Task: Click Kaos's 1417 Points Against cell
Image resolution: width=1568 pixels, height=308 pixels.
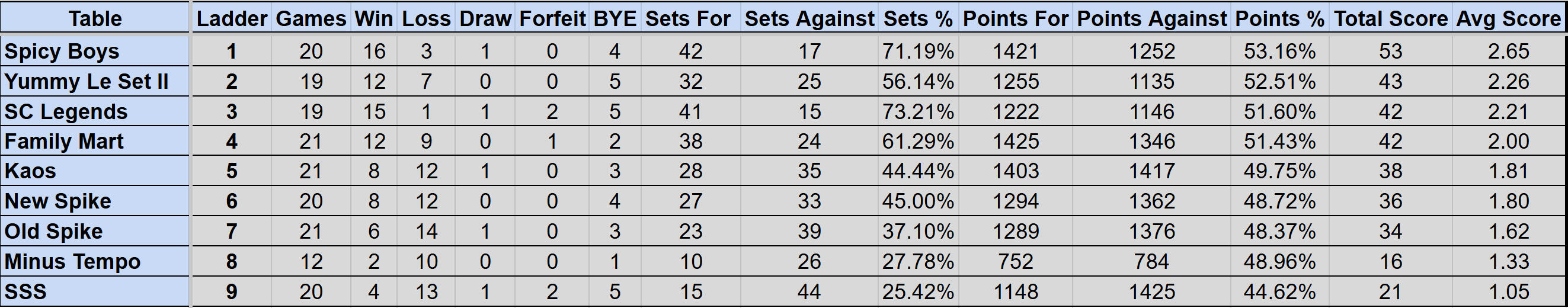Action: tap(1151, 171)
